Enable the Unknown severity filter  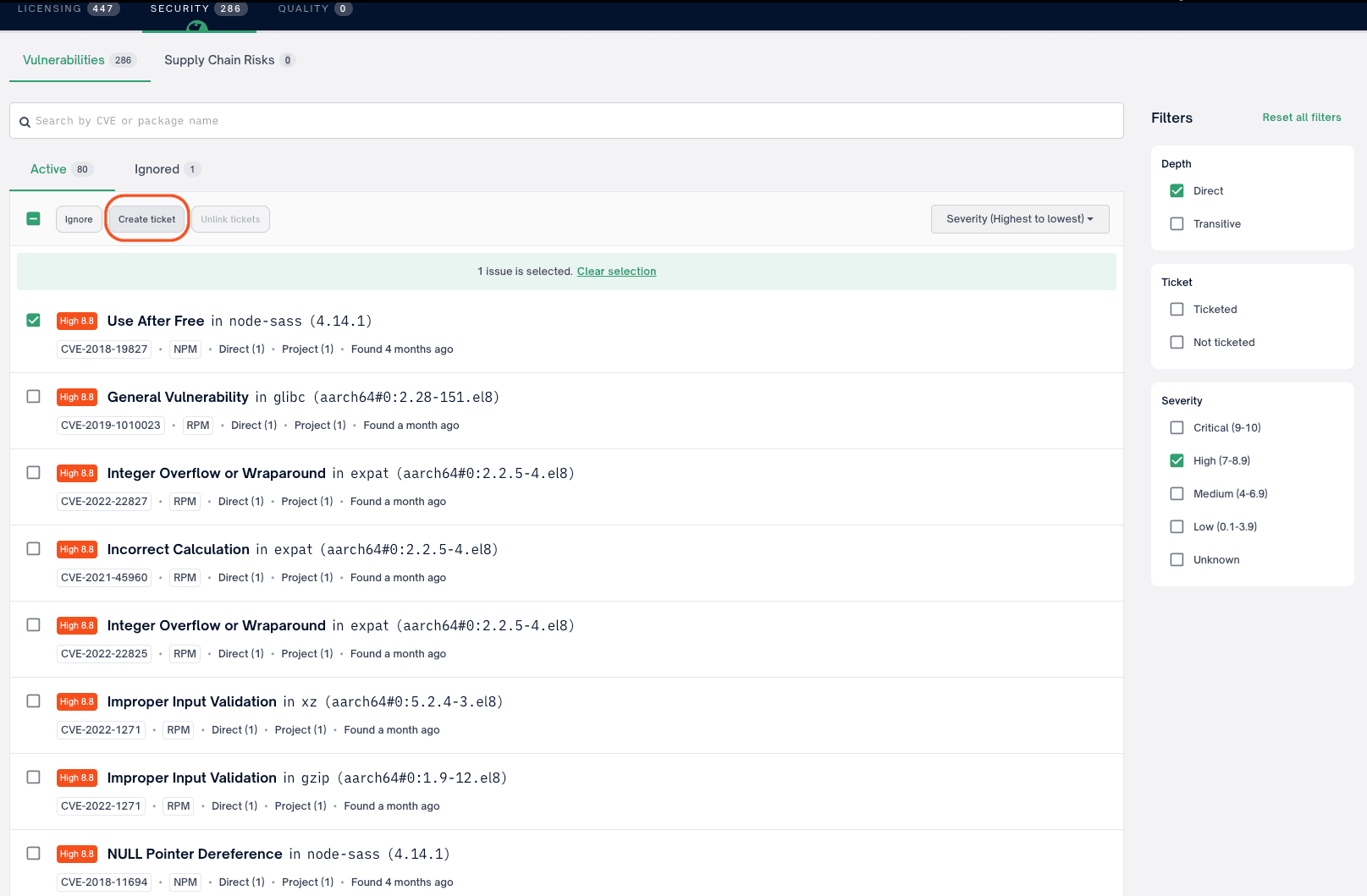click(x=1177, y=559)
